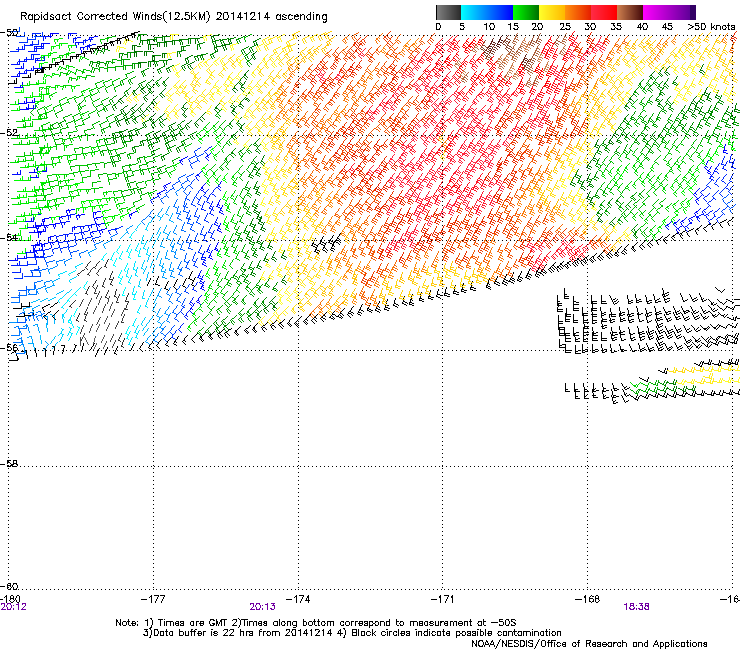Click the legend tick label '25'

[565, 27]
